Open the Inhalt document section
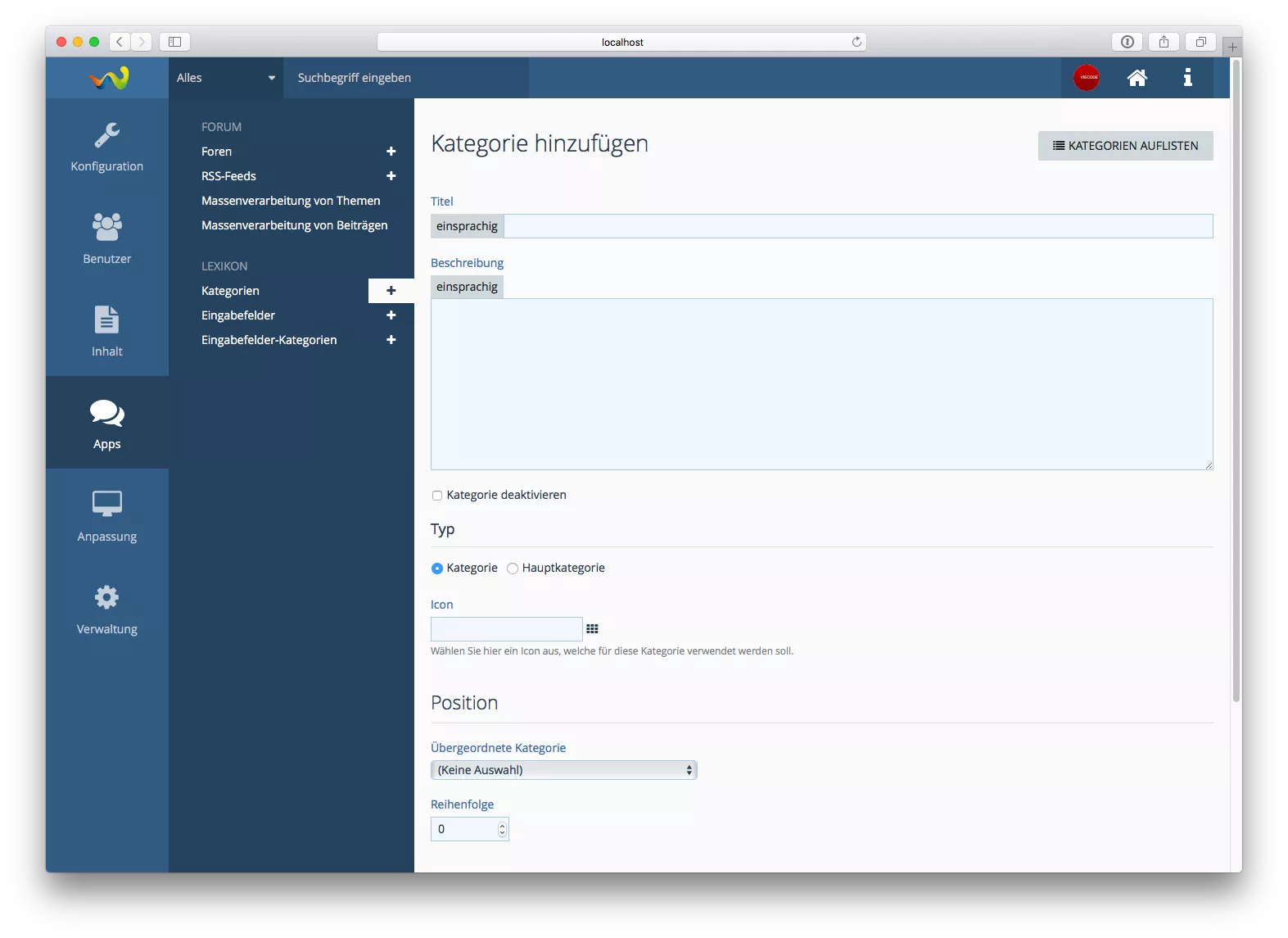Viewport: 1288px width, 938px height. pos(106,332)
